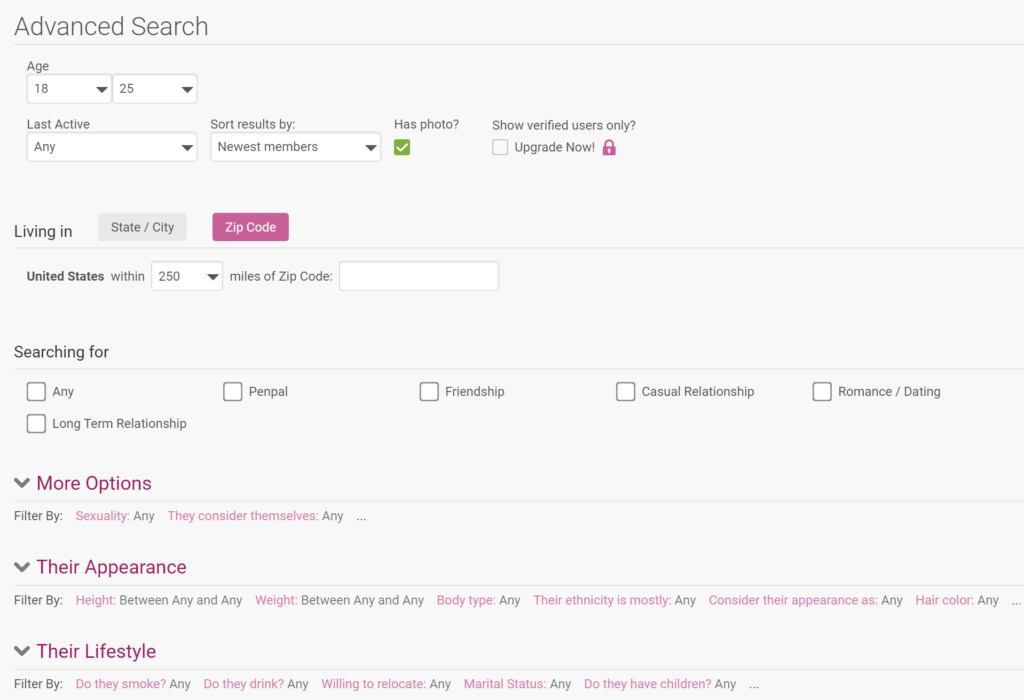Open They consider themselves filter link

243,516
